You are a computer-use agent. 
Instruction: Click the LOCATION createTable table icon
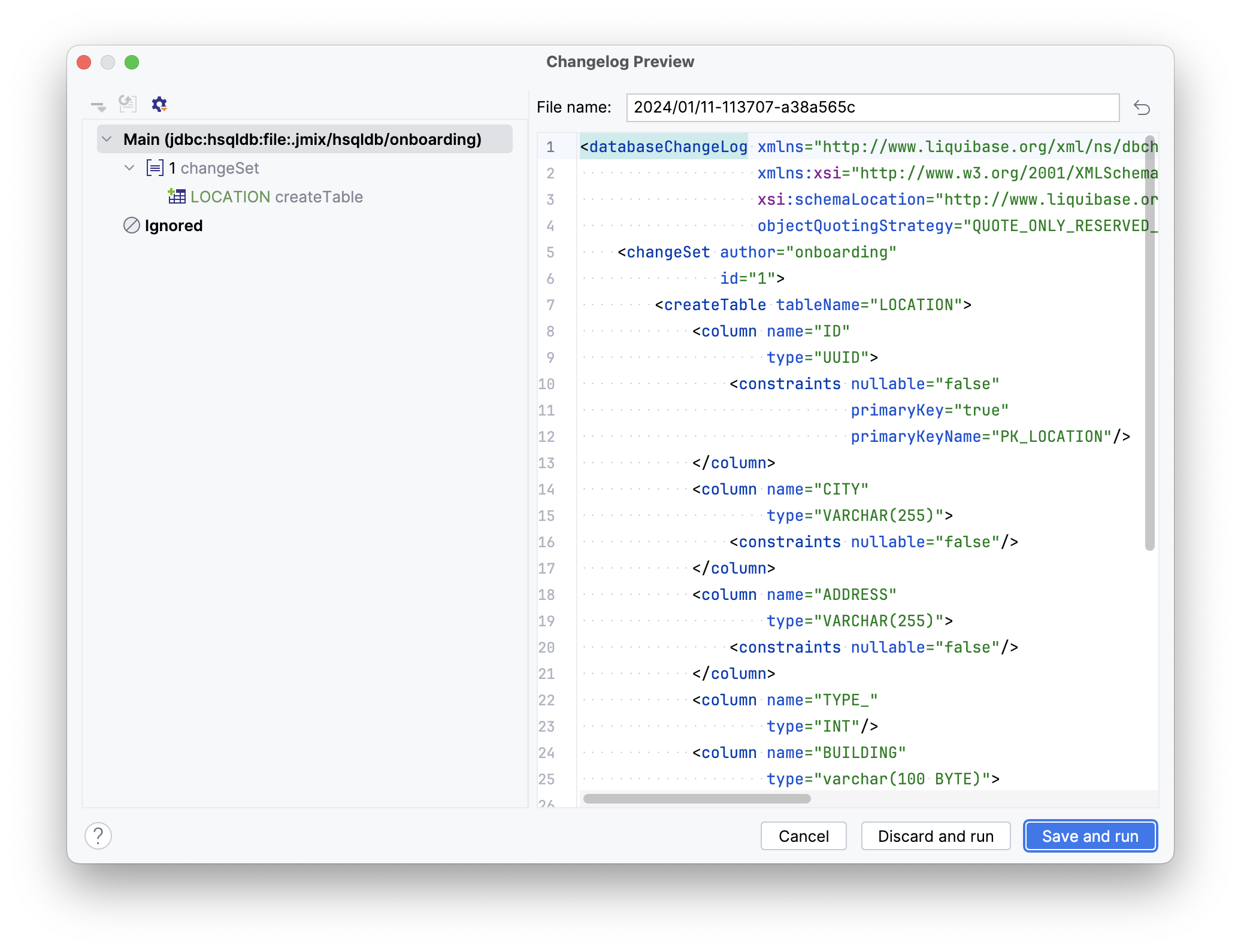coord(177,196)
